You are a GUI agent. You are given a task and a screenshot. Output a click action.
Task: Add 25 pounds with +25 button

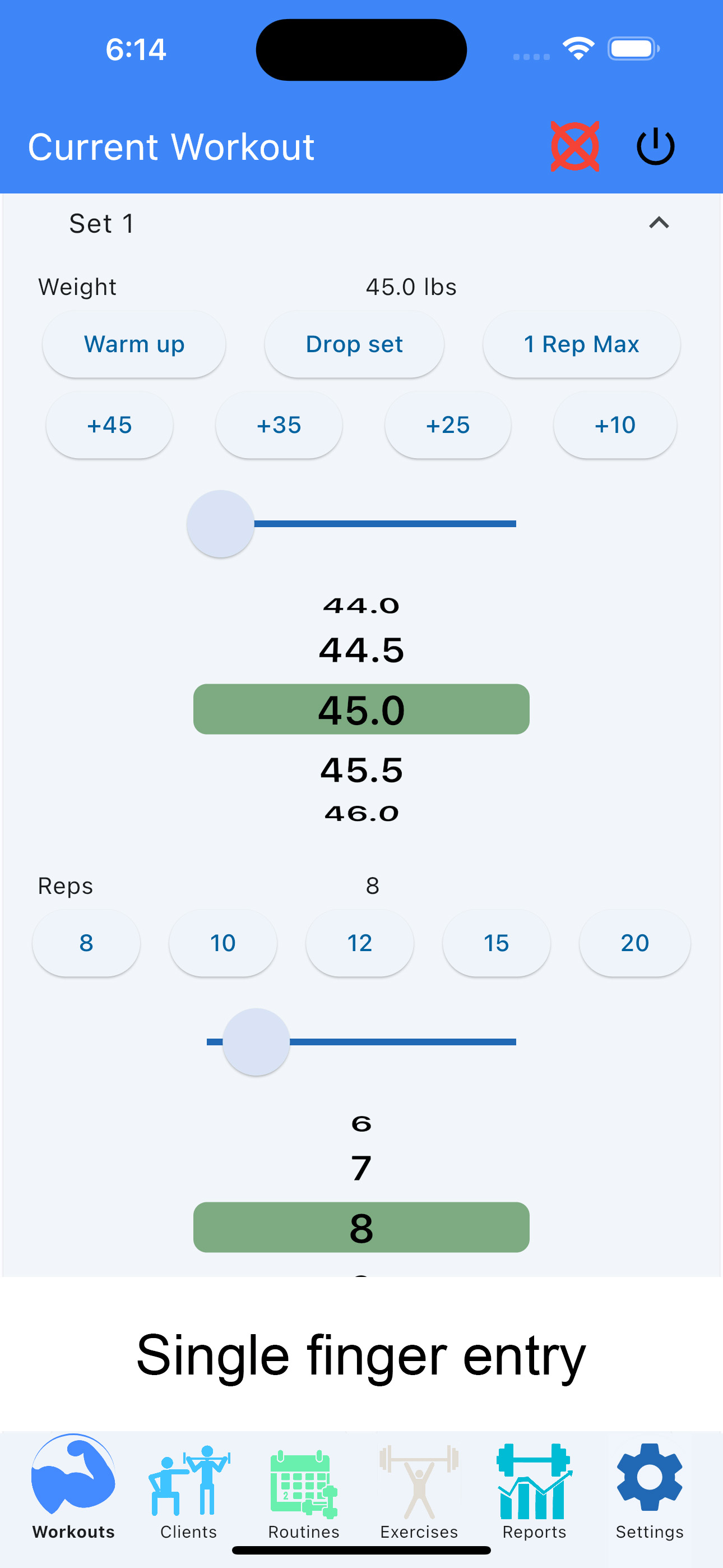point(448,425)
